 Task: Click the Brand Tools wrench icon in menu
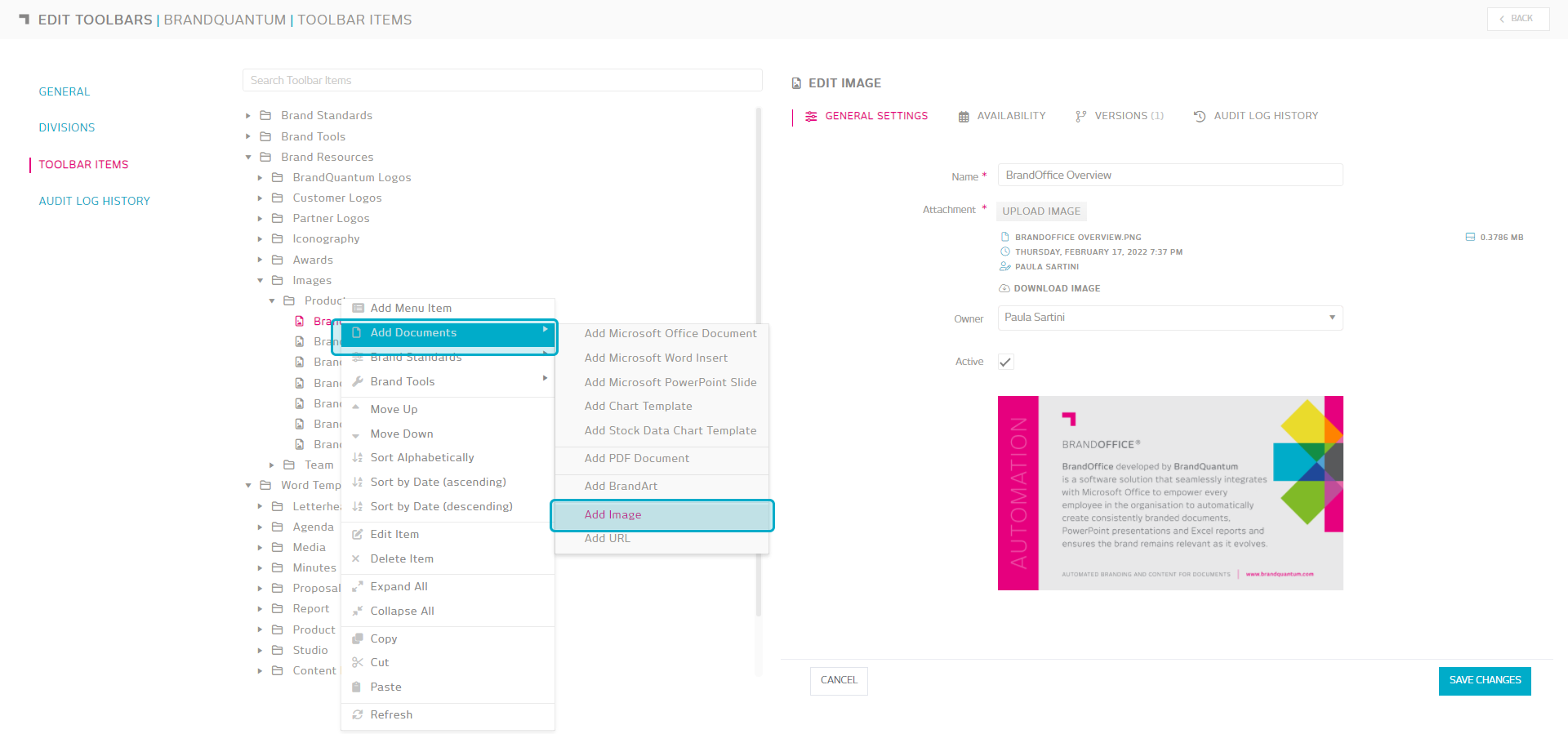(358, 381)
